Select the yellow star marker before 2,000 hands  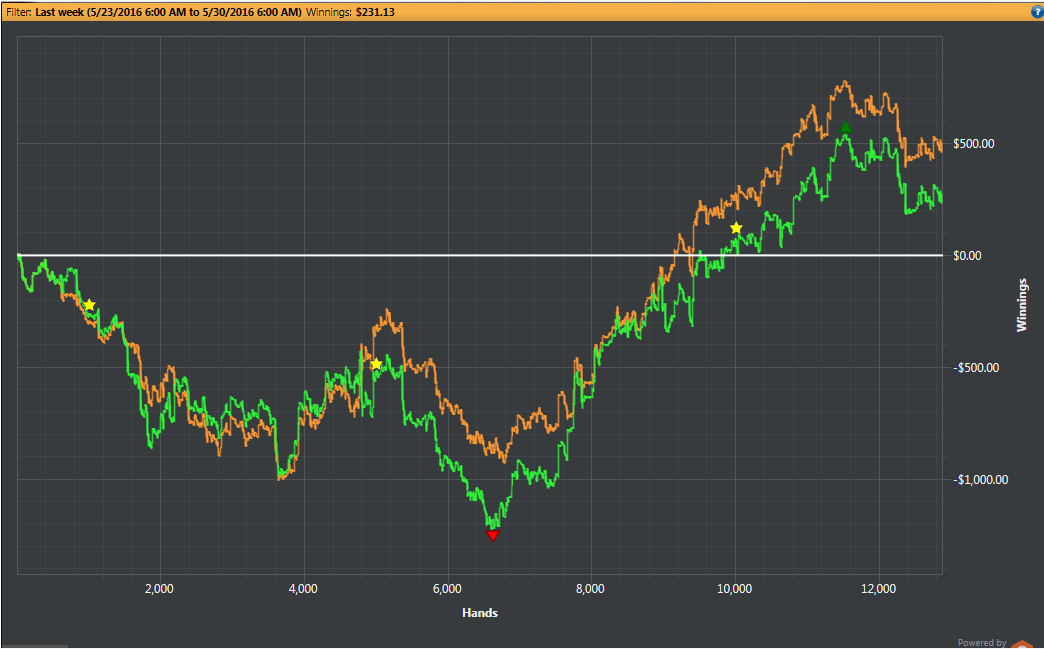click(x=89, y=305)
